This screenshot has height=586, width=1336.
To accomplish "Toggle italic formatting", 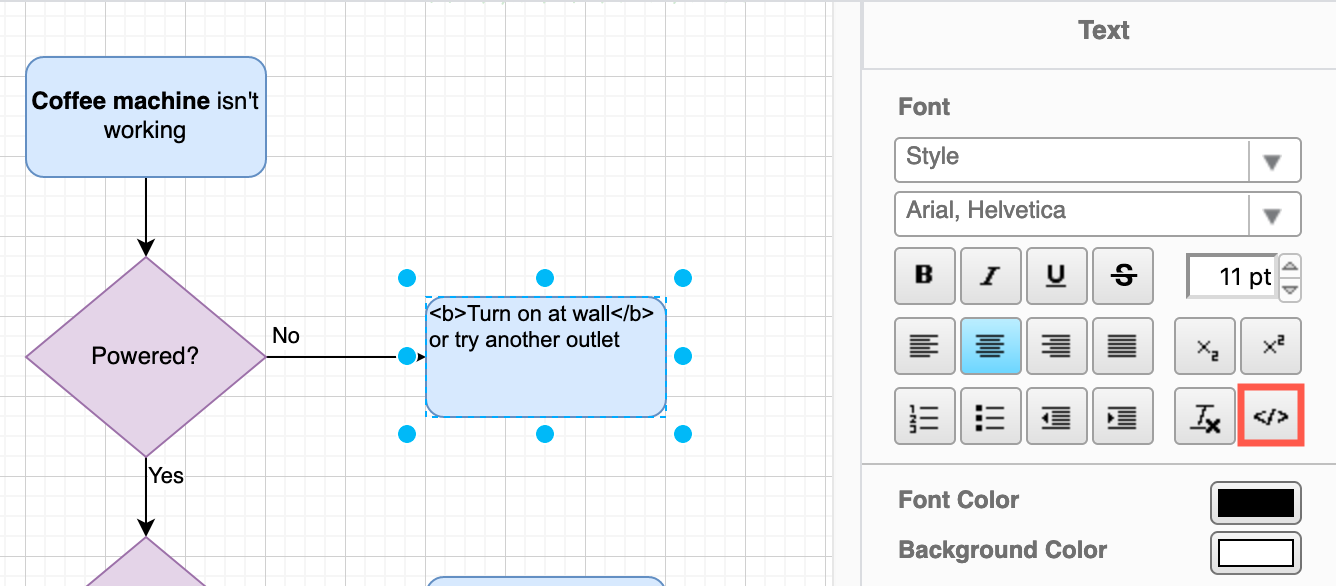I will coord(990,275).
